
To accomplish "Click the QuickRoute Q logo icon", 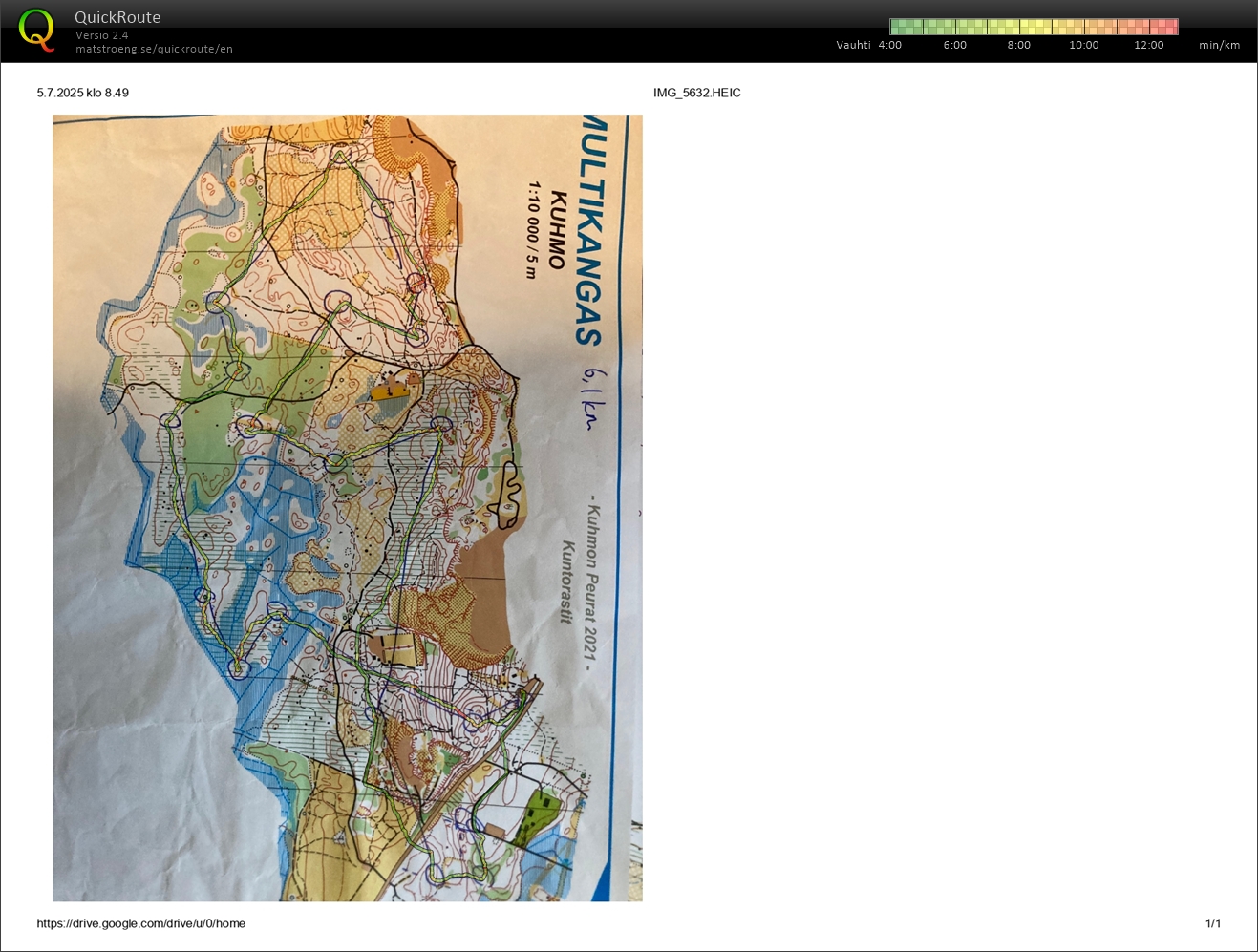I will pos(36,29).
